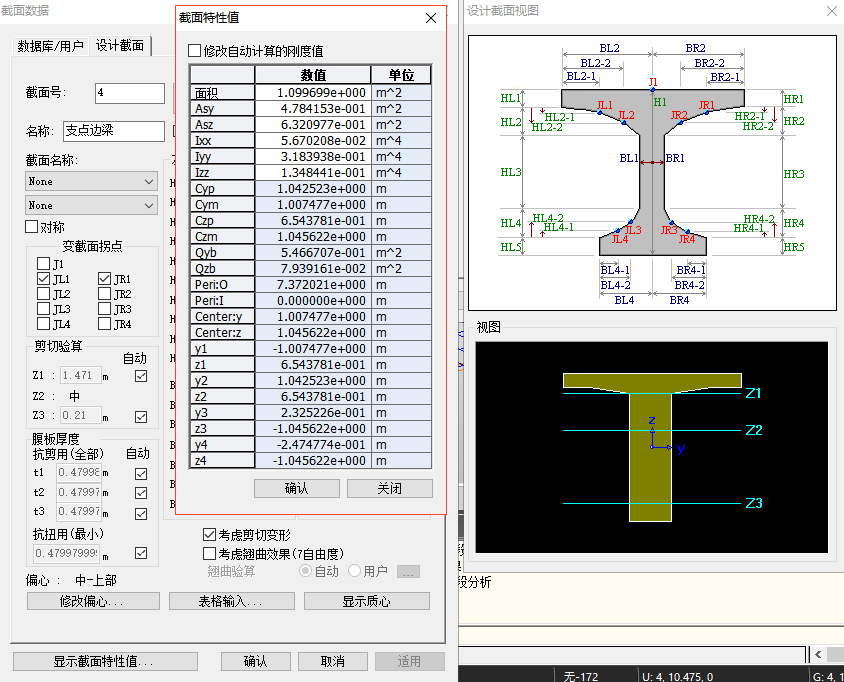Select the 面积 value cell in table
844x682 pixels.
point(313,93)
